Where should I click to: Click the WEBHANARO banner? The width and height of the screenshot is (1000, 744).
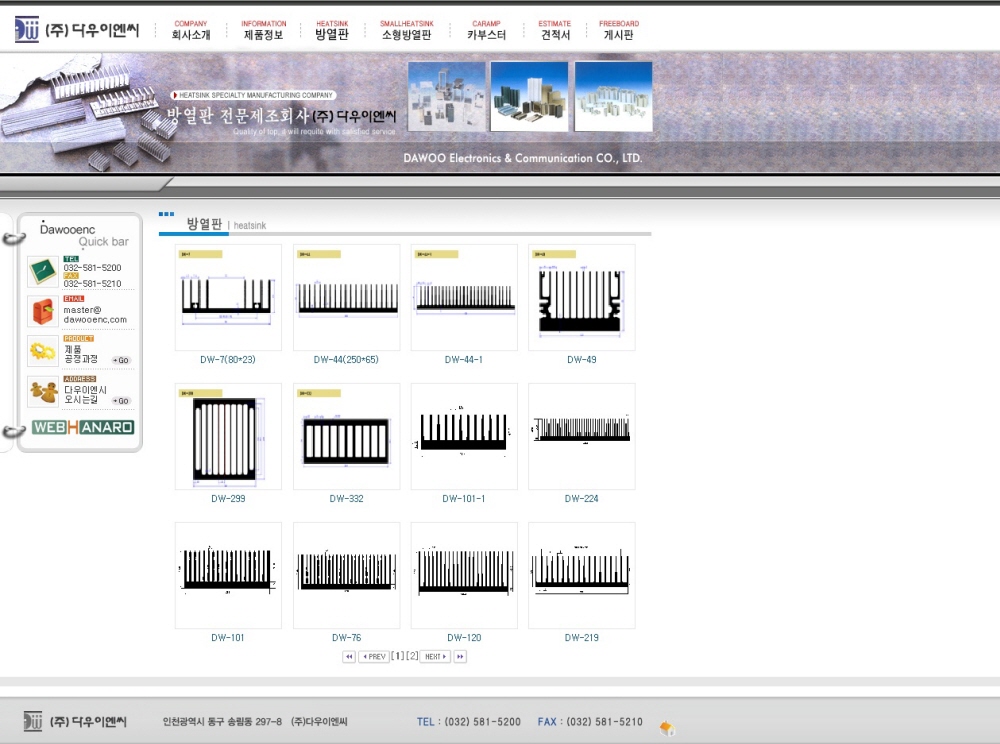point(83,427)
